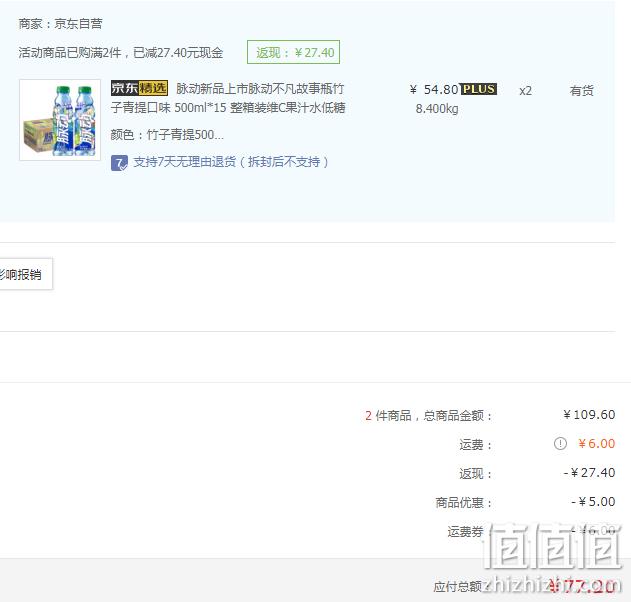Screen dimensions: 631x602
Task: Select the 有货 stock status
Action: 582,91
